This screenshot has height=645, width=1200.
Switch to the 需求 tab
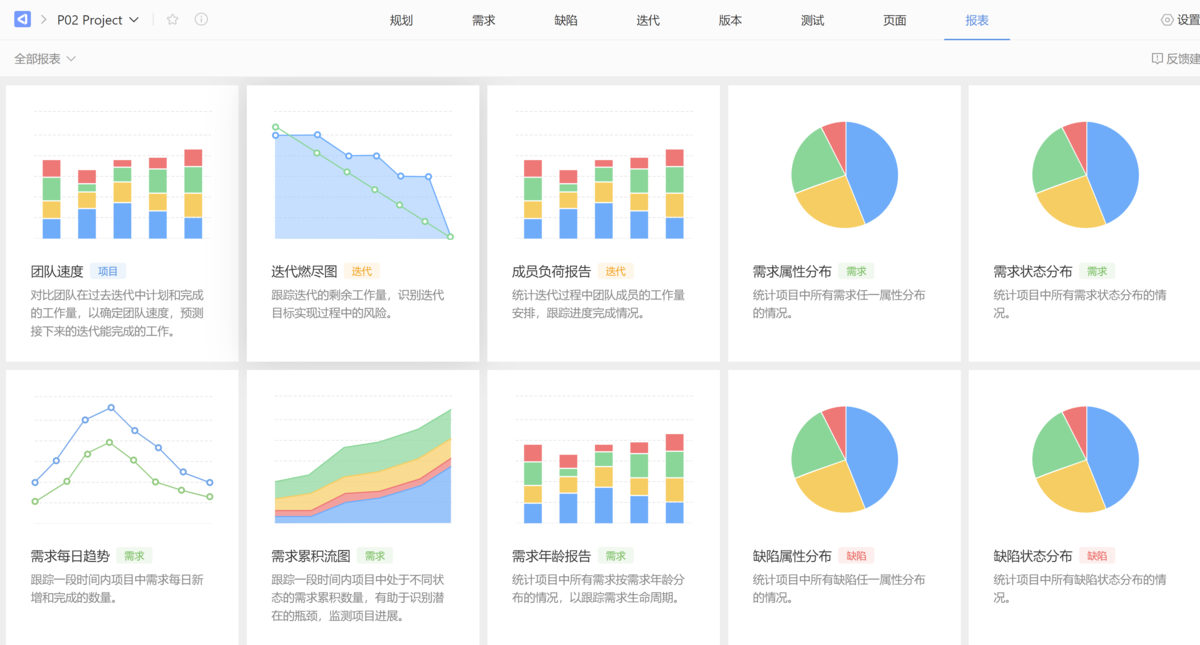(x=483, y=20)
